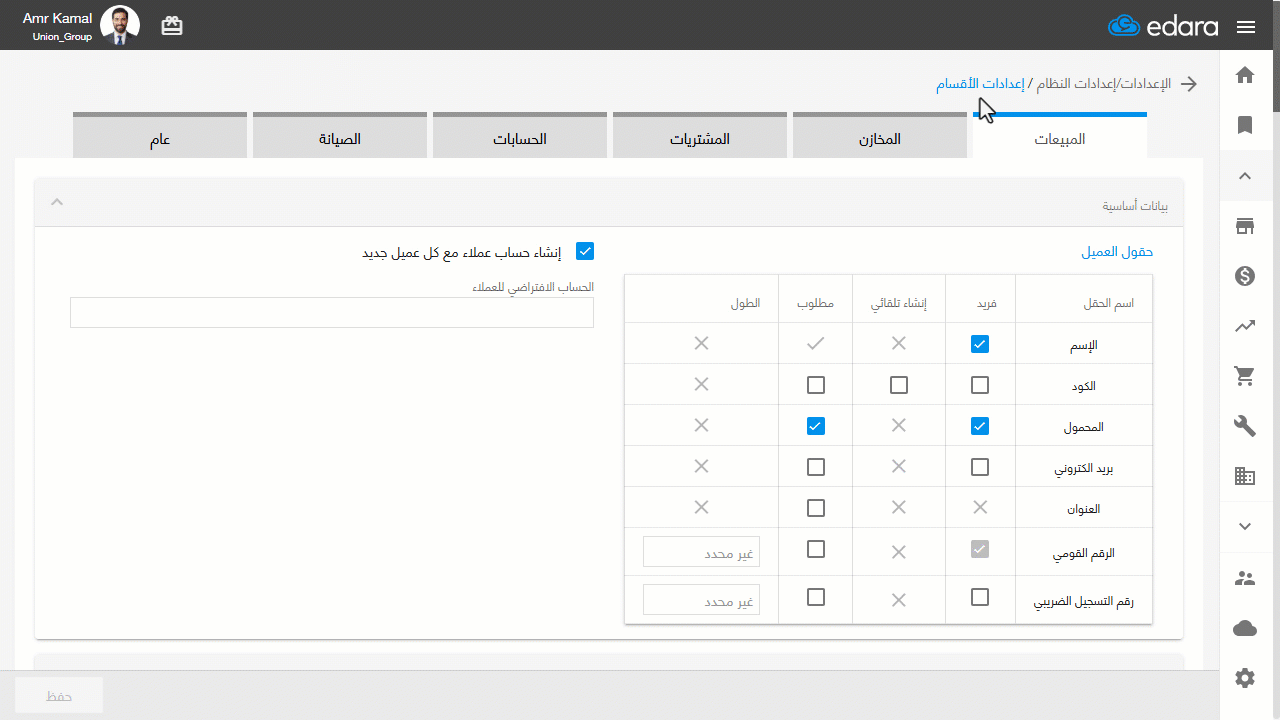The height and width of the screenshot is (720, 1280).
Task: Switch to المخازن tab
Action: (880, 136)
